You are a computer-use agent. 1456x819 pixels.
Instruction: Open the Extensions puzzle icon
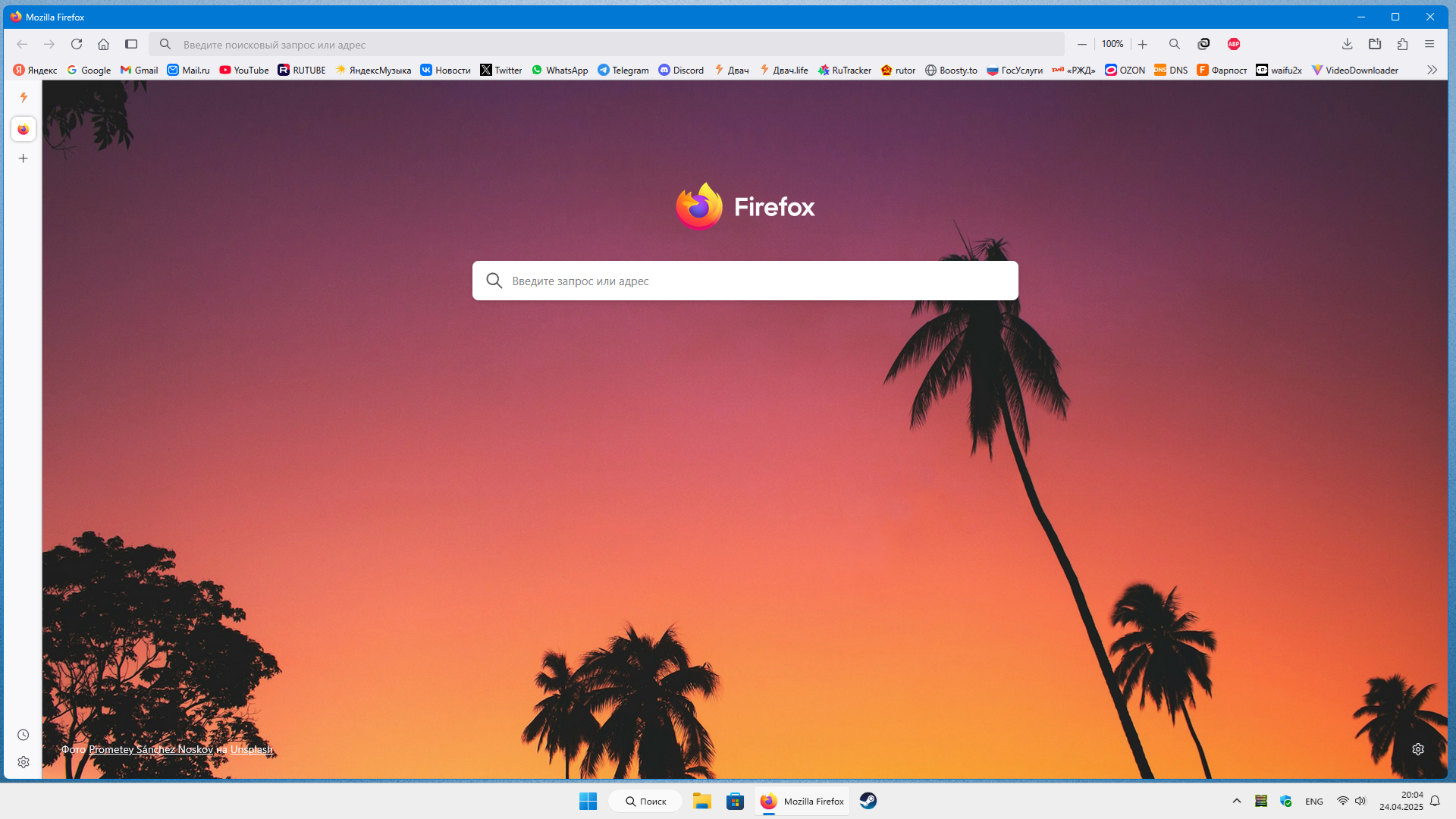(x=1402, y=44)
